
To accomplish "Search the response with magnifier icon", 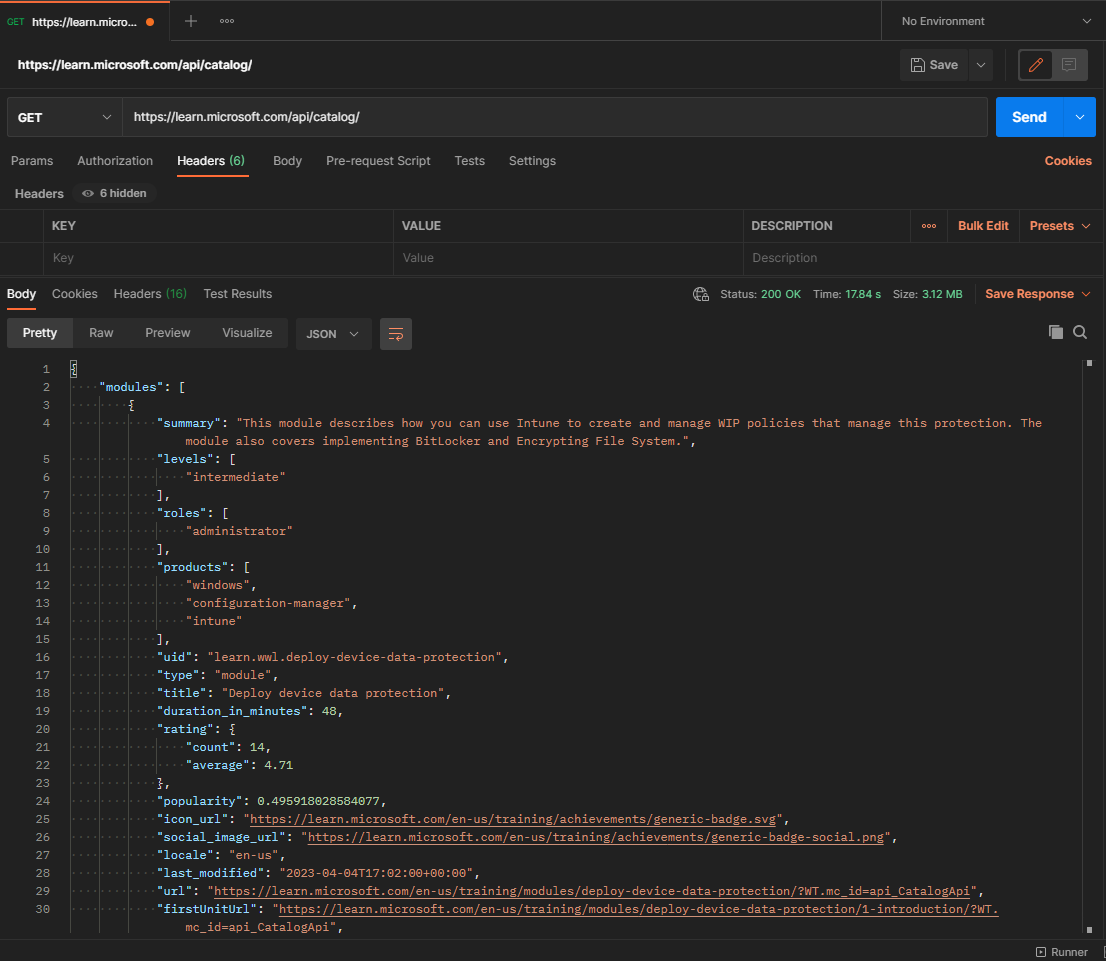I will pyautogui.click(x=1080, y=332).
